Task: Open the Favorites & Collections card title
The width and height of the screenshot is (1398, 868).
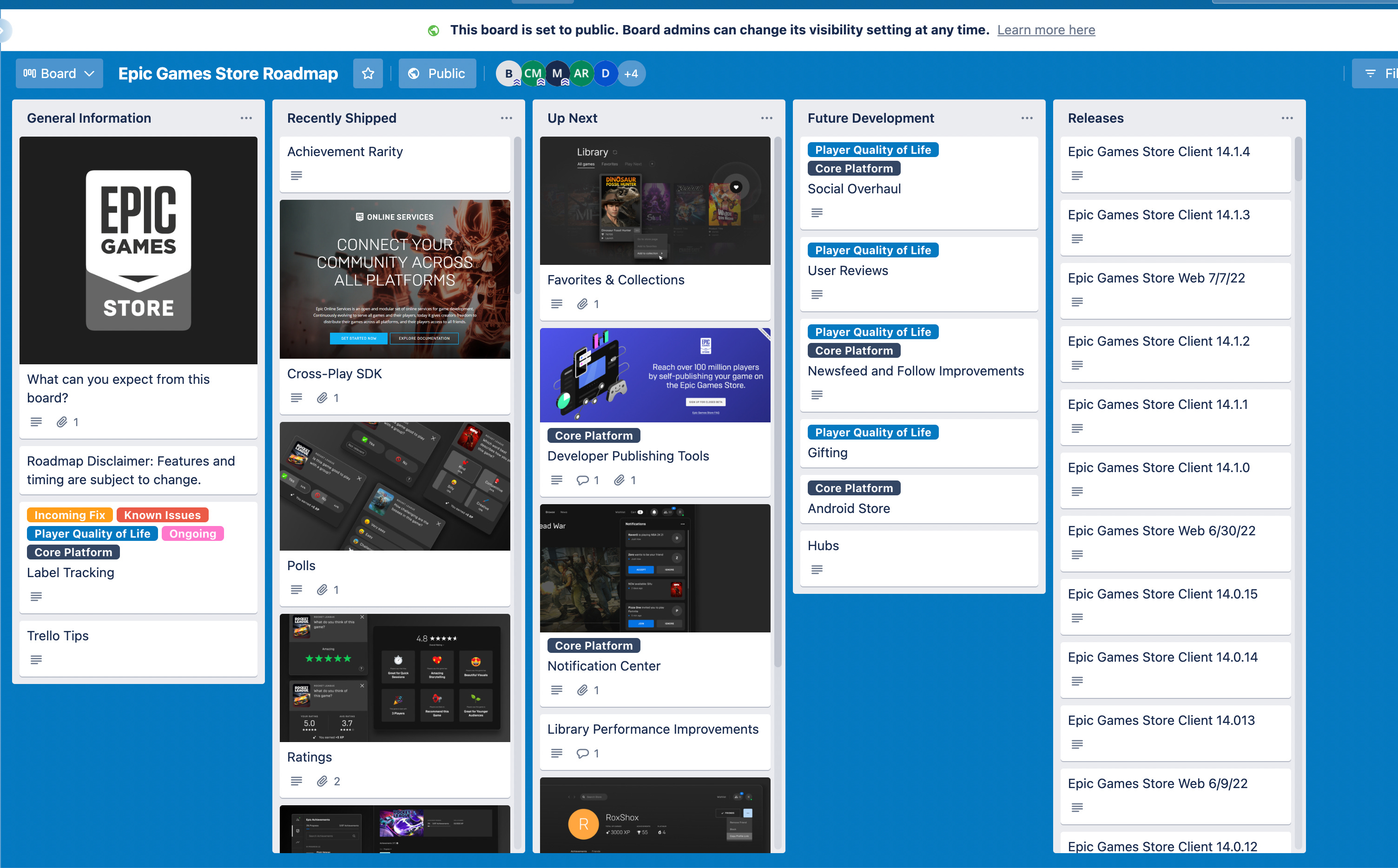Action: point(615,280)
